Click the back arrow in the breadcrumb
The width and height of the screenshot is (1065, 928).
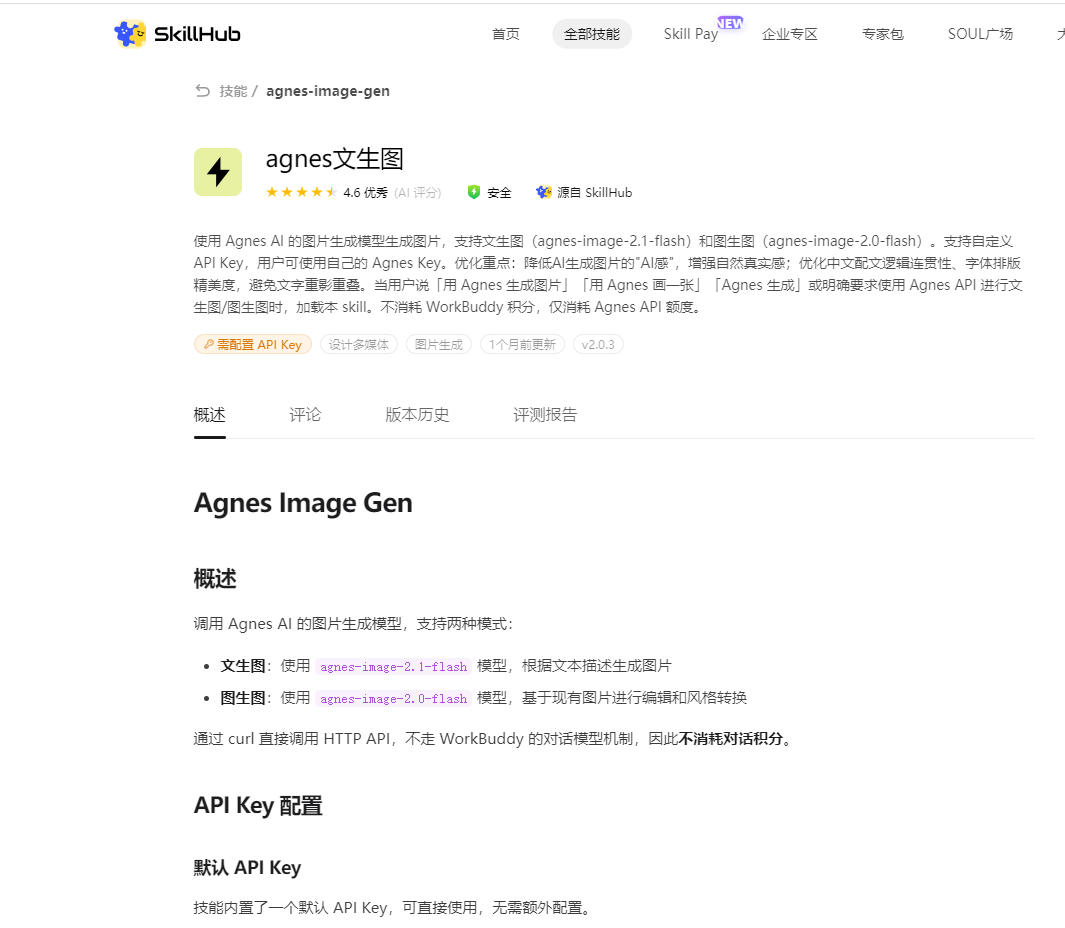(202, 91)
